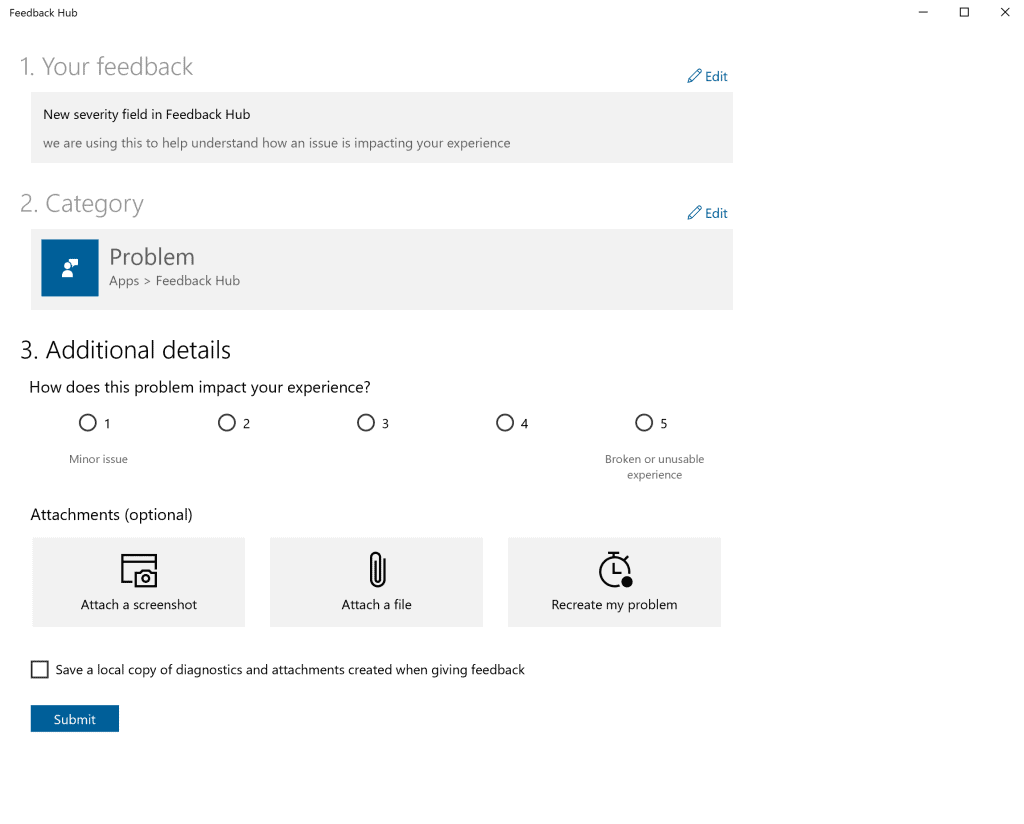Image resolution: width=1024 pixels, height=824 pixels.
Task: Select severity rating 4 radio button
Action: tap(505, 422)
